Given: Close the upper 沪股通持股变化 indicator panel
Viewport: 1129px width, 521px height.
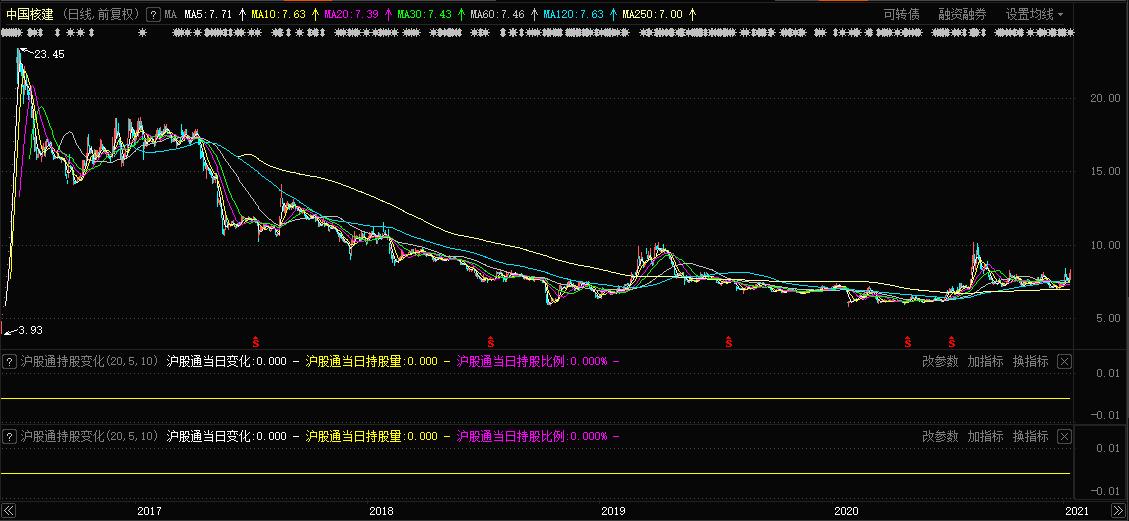Looking at the screenshot, I should 1065,361.
